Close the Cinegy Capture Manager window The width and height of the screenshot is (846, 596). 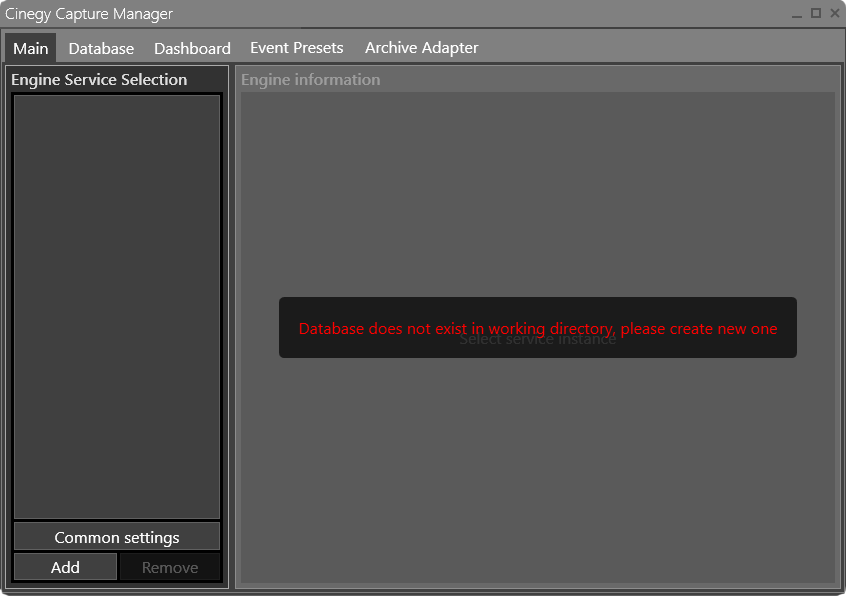point(835,13)
